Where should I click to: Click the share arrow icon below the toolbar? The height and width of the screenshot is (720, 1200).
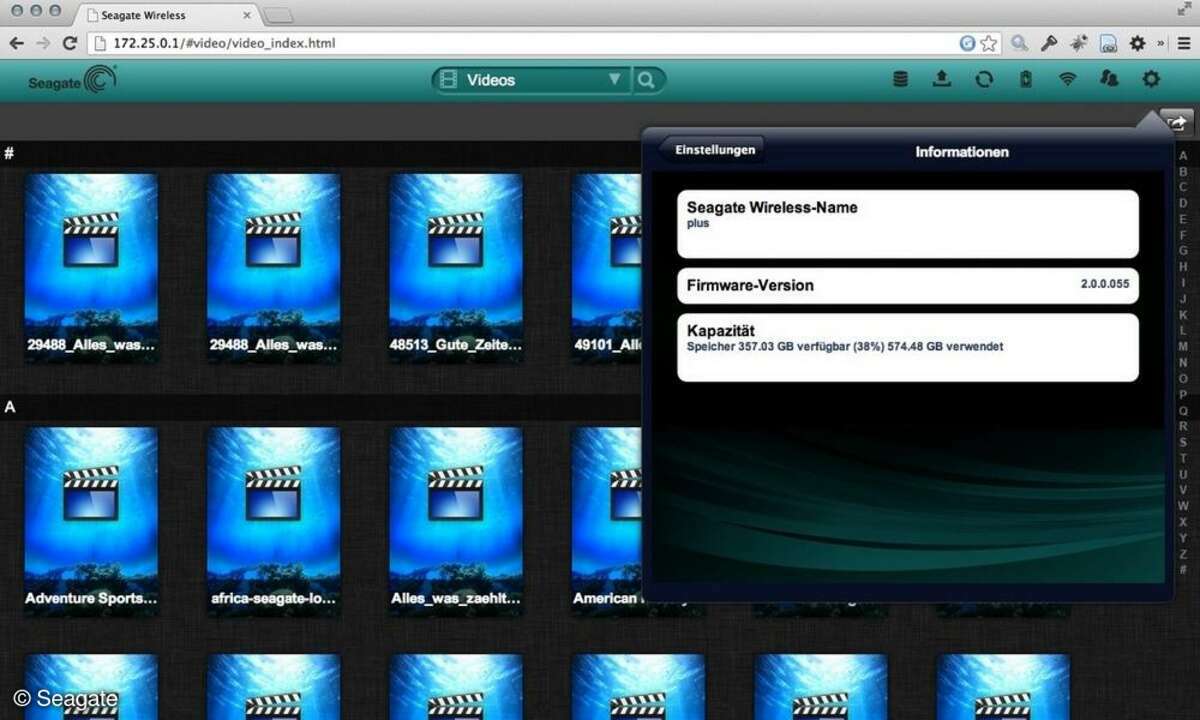point(1178,123)
